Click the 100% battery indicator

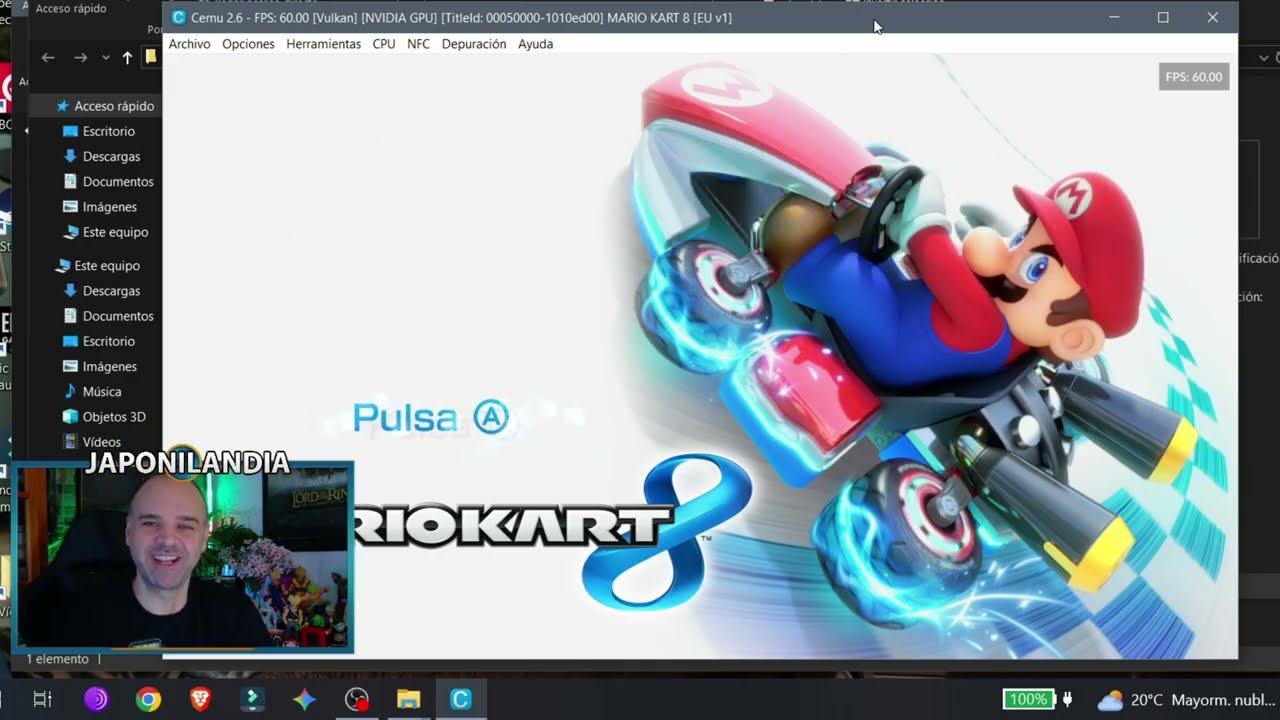[x=1027, y=700]
